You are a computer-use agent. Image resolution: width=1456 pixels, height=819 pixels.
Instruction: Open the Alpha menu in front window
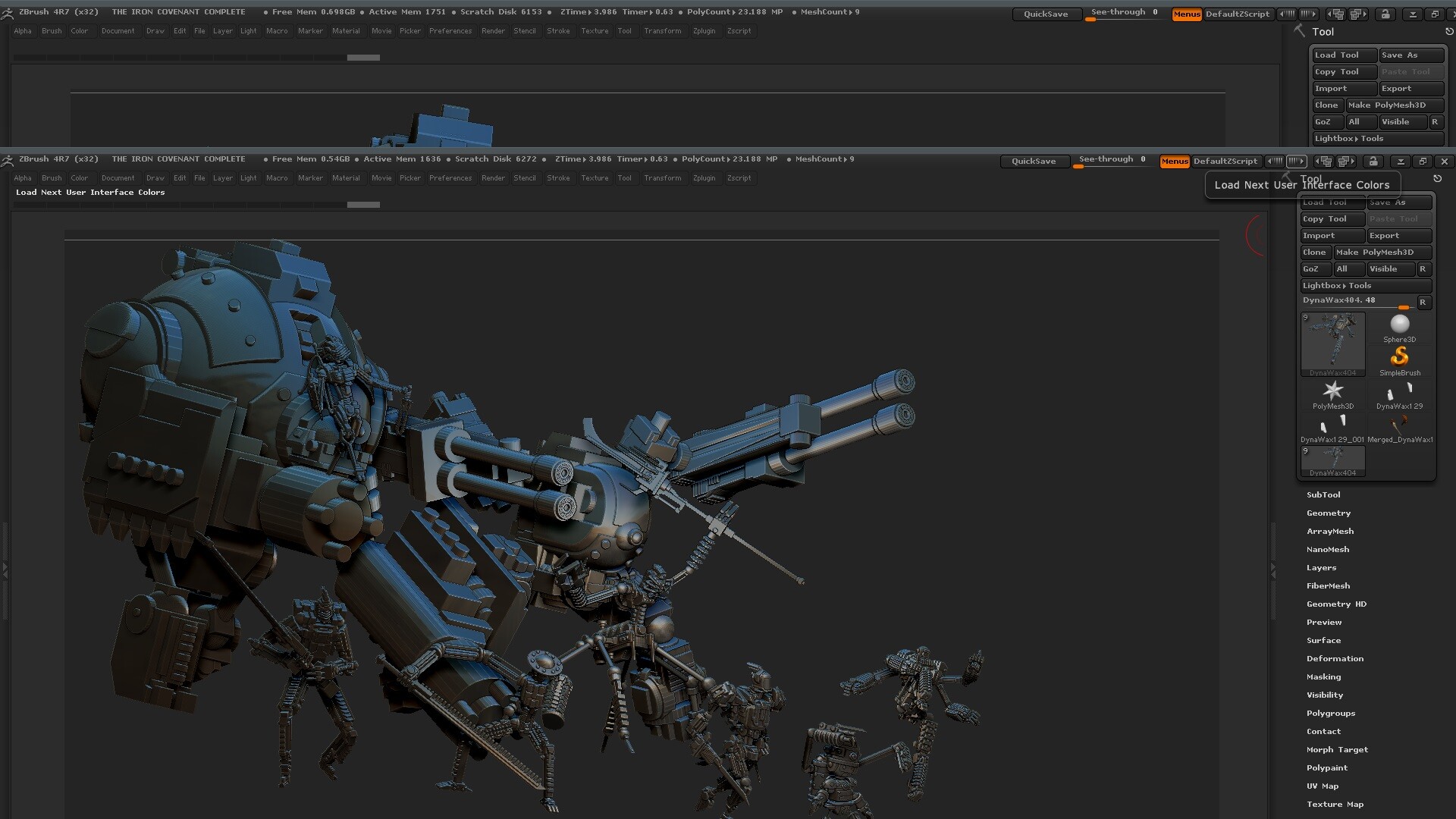click(23, 178)
